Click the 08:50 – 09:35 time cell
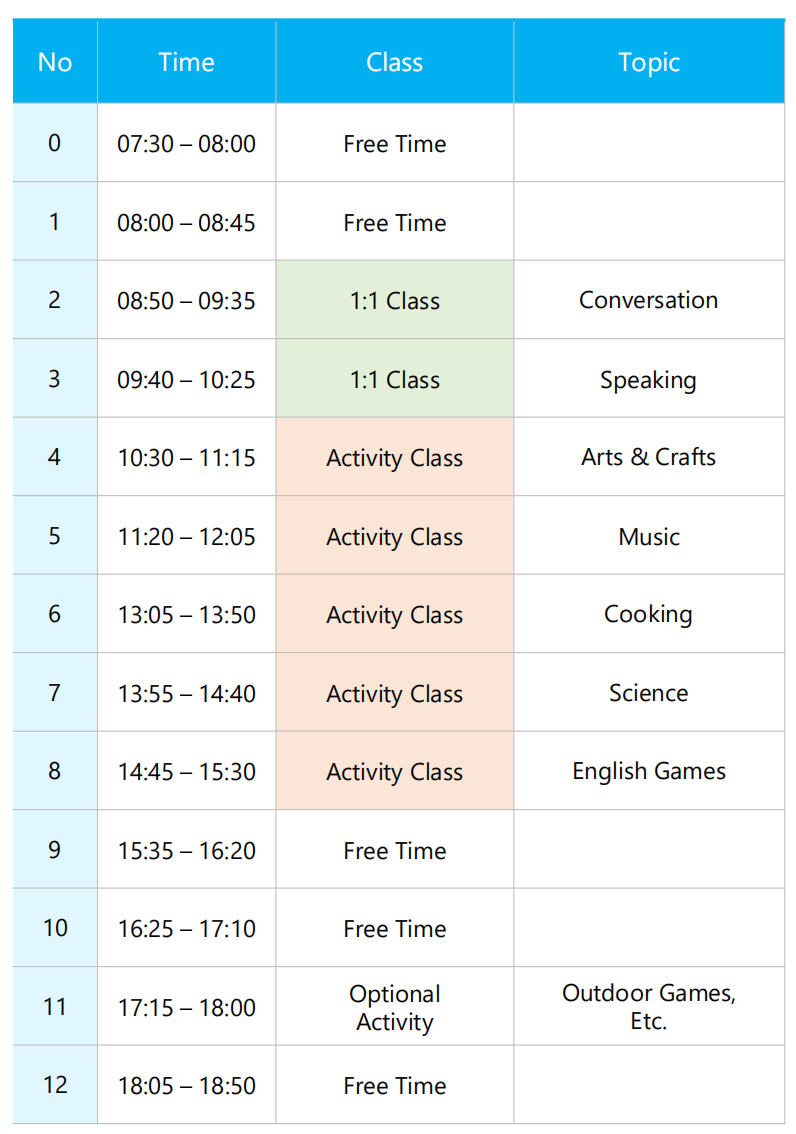The width and height of the screenshot is (796, 1134). pos(187,300)
